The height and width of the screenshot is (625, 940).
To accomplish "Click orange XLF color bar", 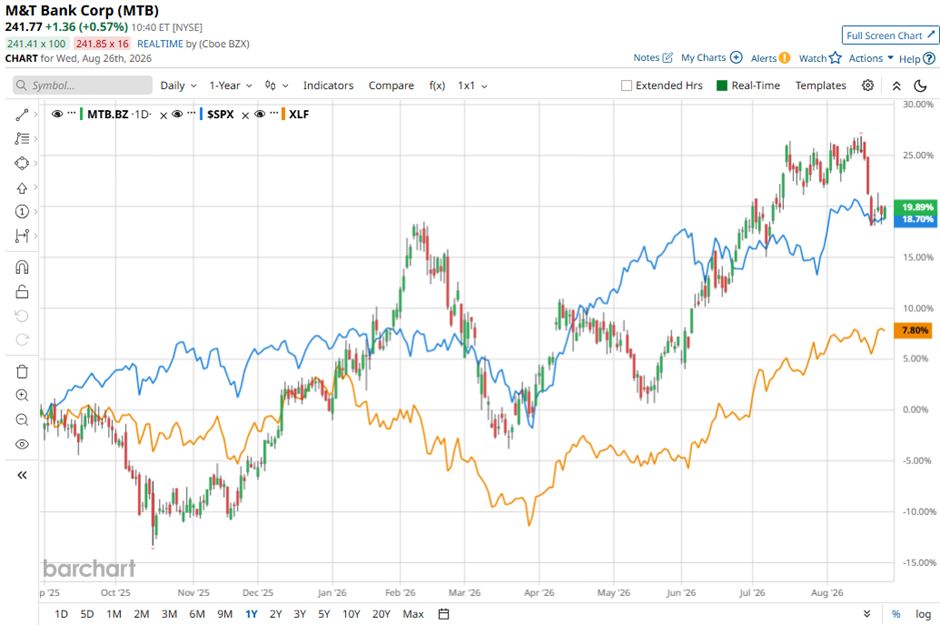I will (x=283, y=114).
